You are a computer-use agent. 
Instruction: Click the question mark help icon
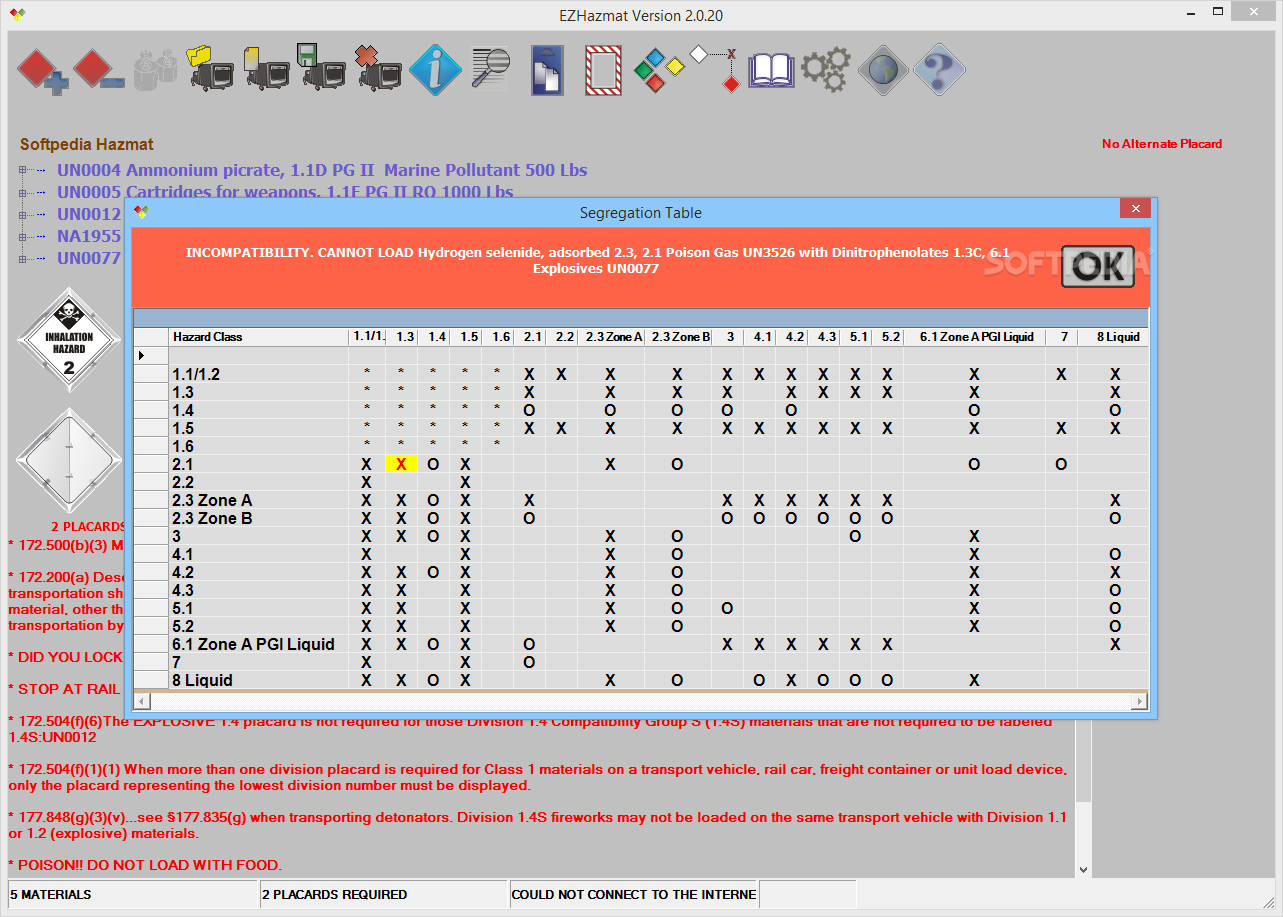point(939,70)
